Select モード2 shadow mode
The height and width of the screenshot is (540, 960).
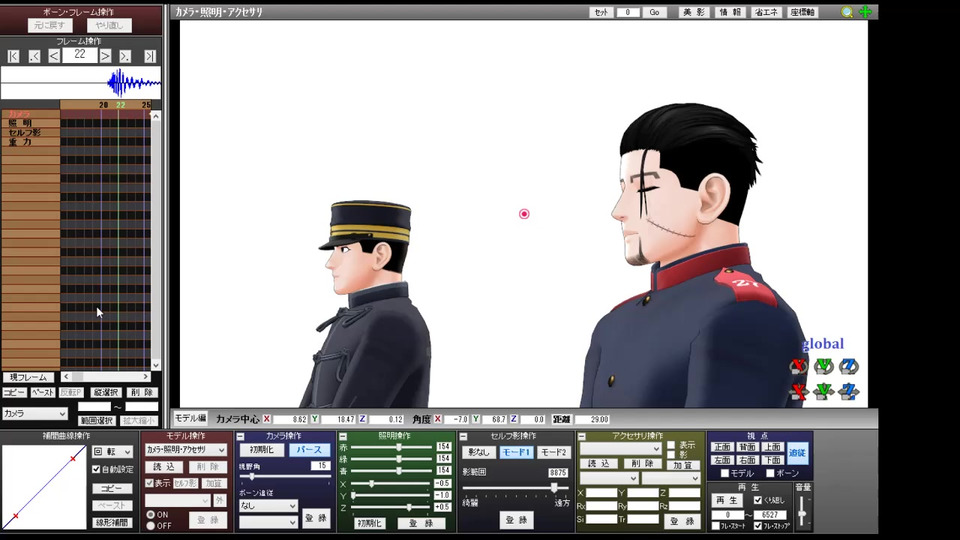pyautogui.click(x=553, y=452)
